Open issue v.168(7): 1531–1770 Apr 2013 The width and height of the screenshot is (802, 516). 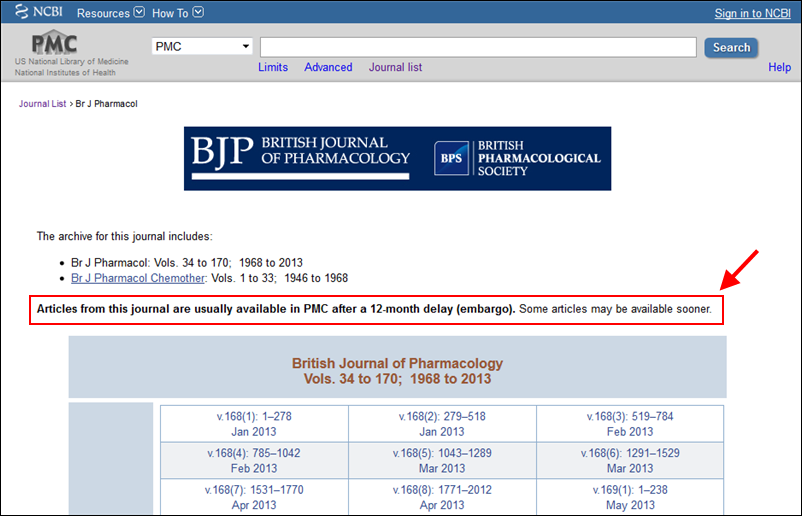(x=254, y=497)
